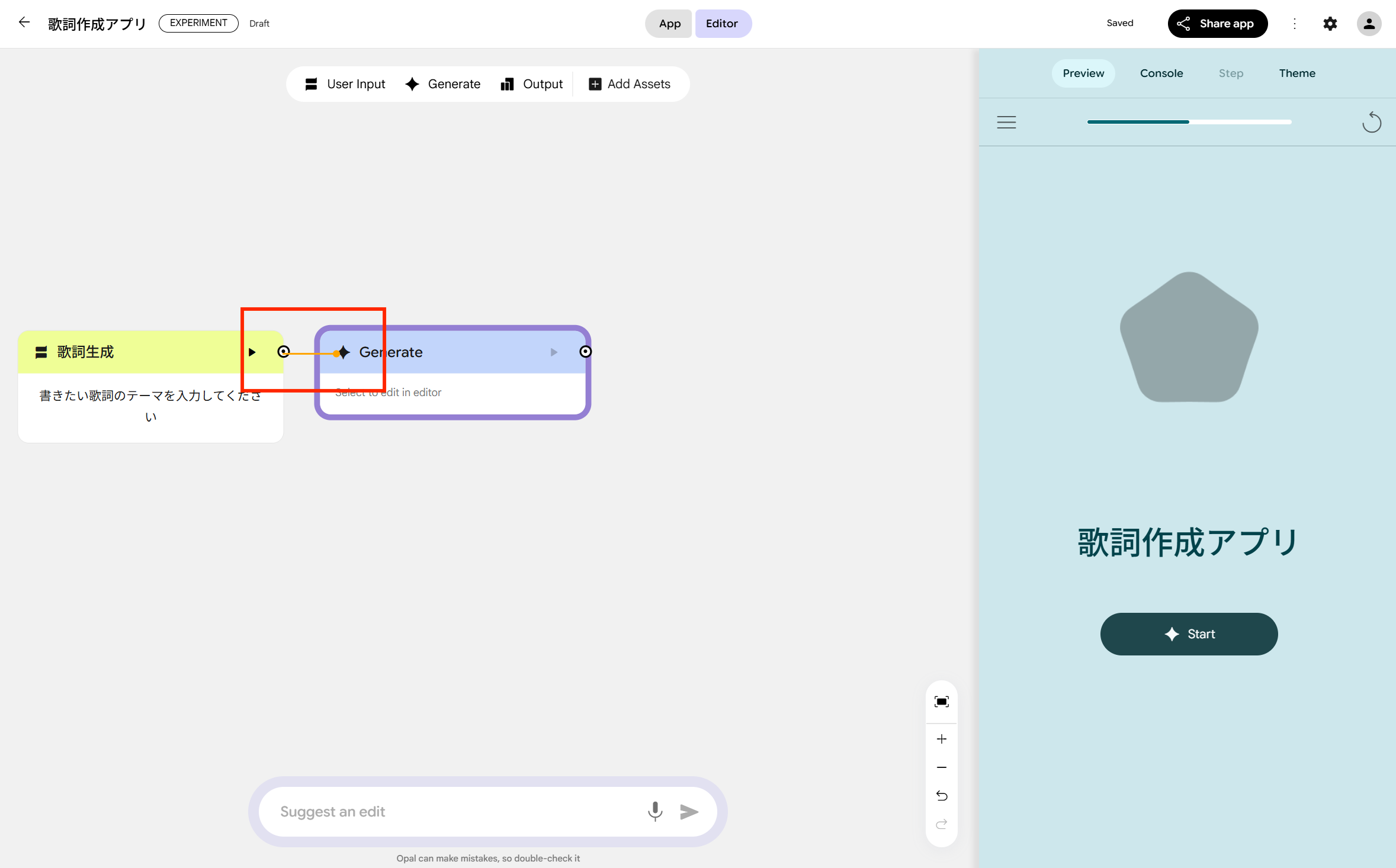Open the user account avatar

(1369, 24)
